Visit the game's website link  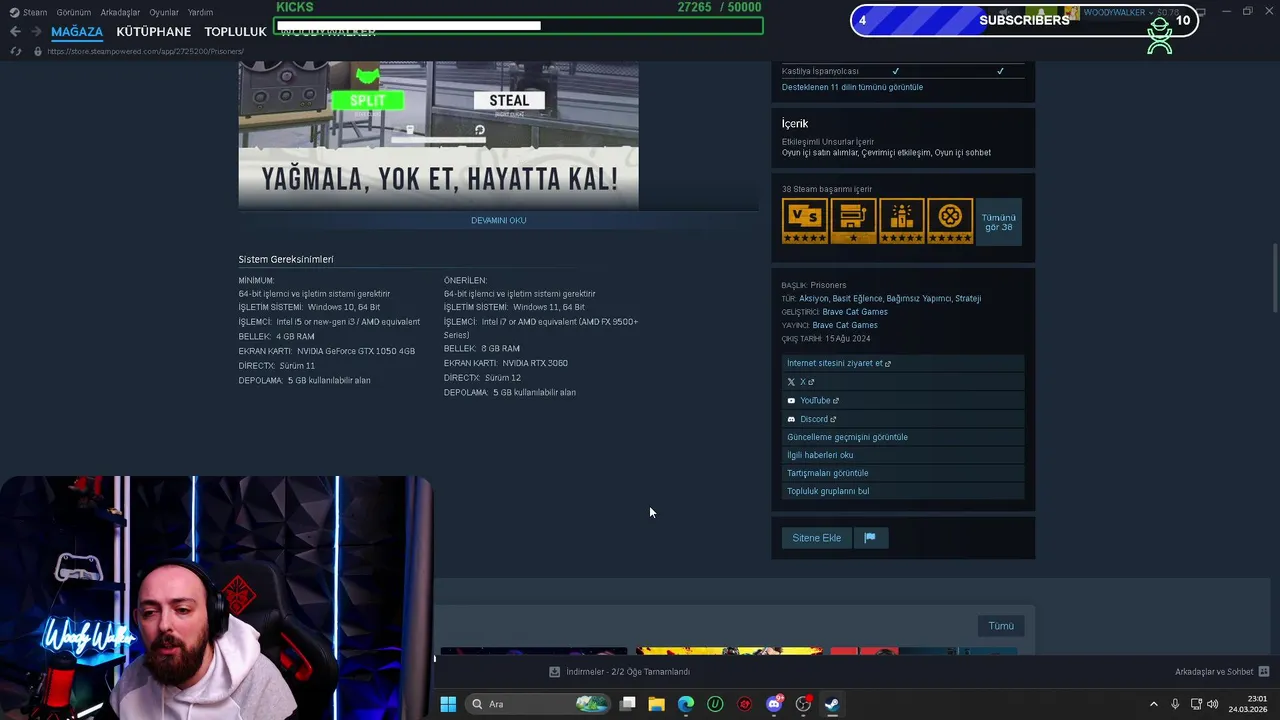(903, 363)
